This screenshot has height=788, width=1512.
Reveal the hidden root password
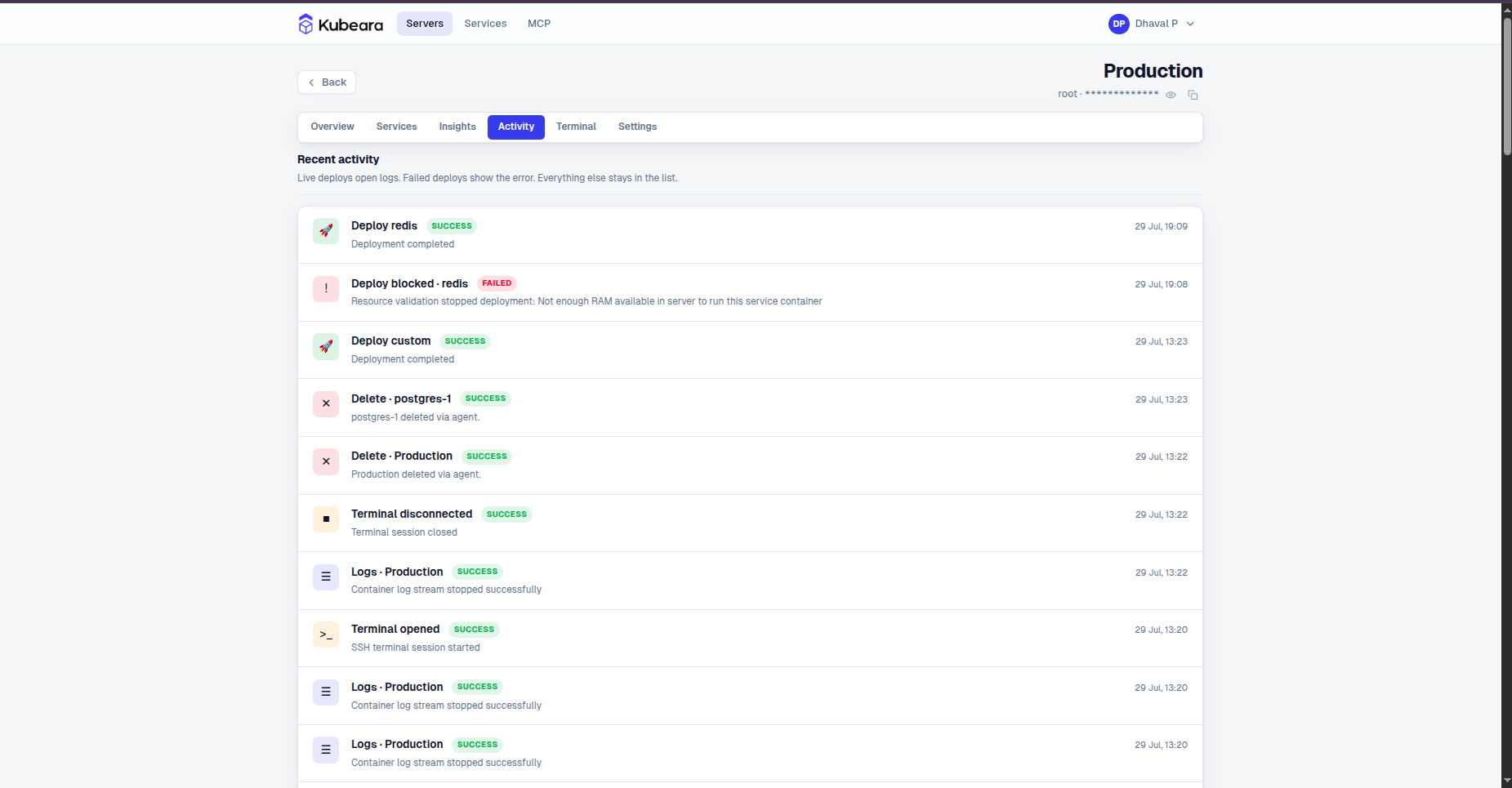[1171, 95]
